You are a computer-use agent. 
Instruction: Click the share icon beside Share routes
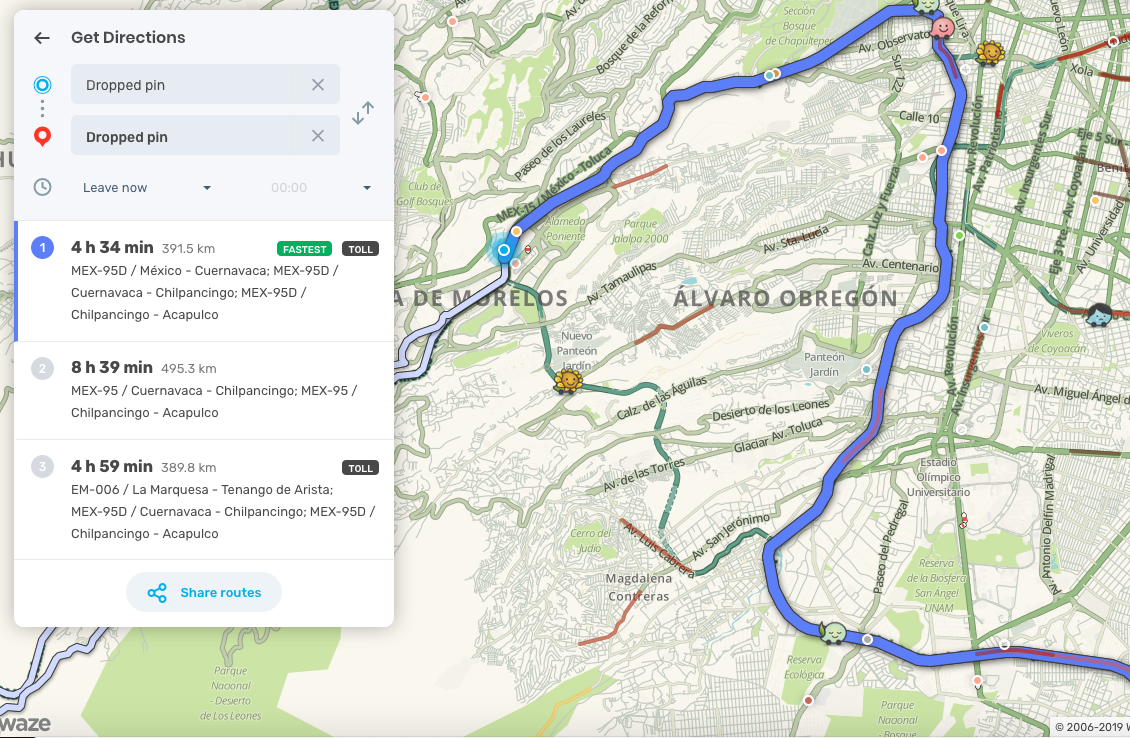(157, 593)
